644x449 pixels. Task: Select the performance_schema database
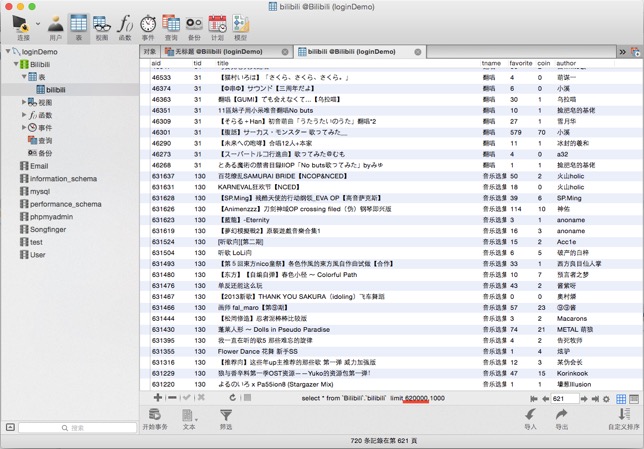click(x=61, y=204)
